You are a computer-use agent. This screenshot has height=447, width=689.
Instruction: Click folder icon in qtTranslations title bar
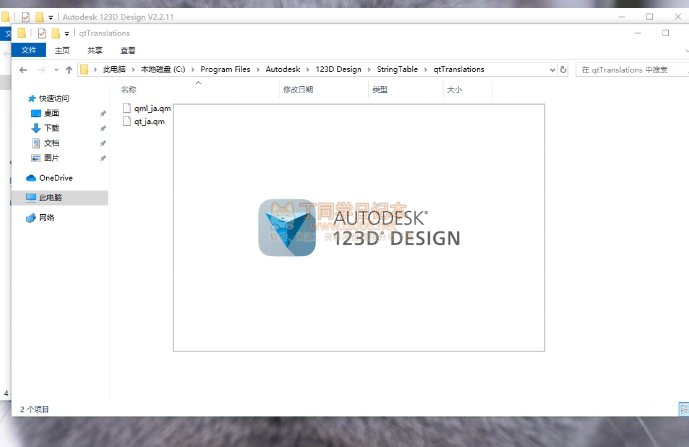coord(22,33)
